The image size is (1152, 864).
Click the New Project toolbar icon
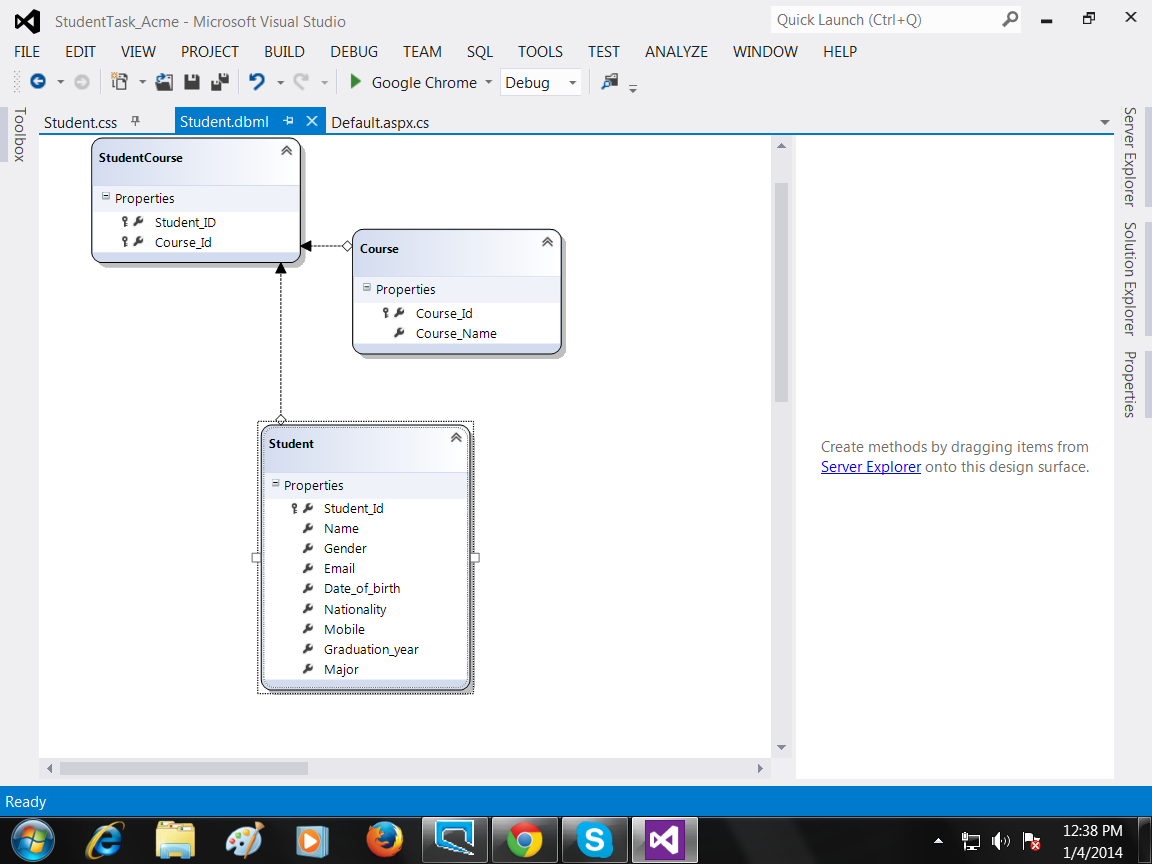(120, 82)
